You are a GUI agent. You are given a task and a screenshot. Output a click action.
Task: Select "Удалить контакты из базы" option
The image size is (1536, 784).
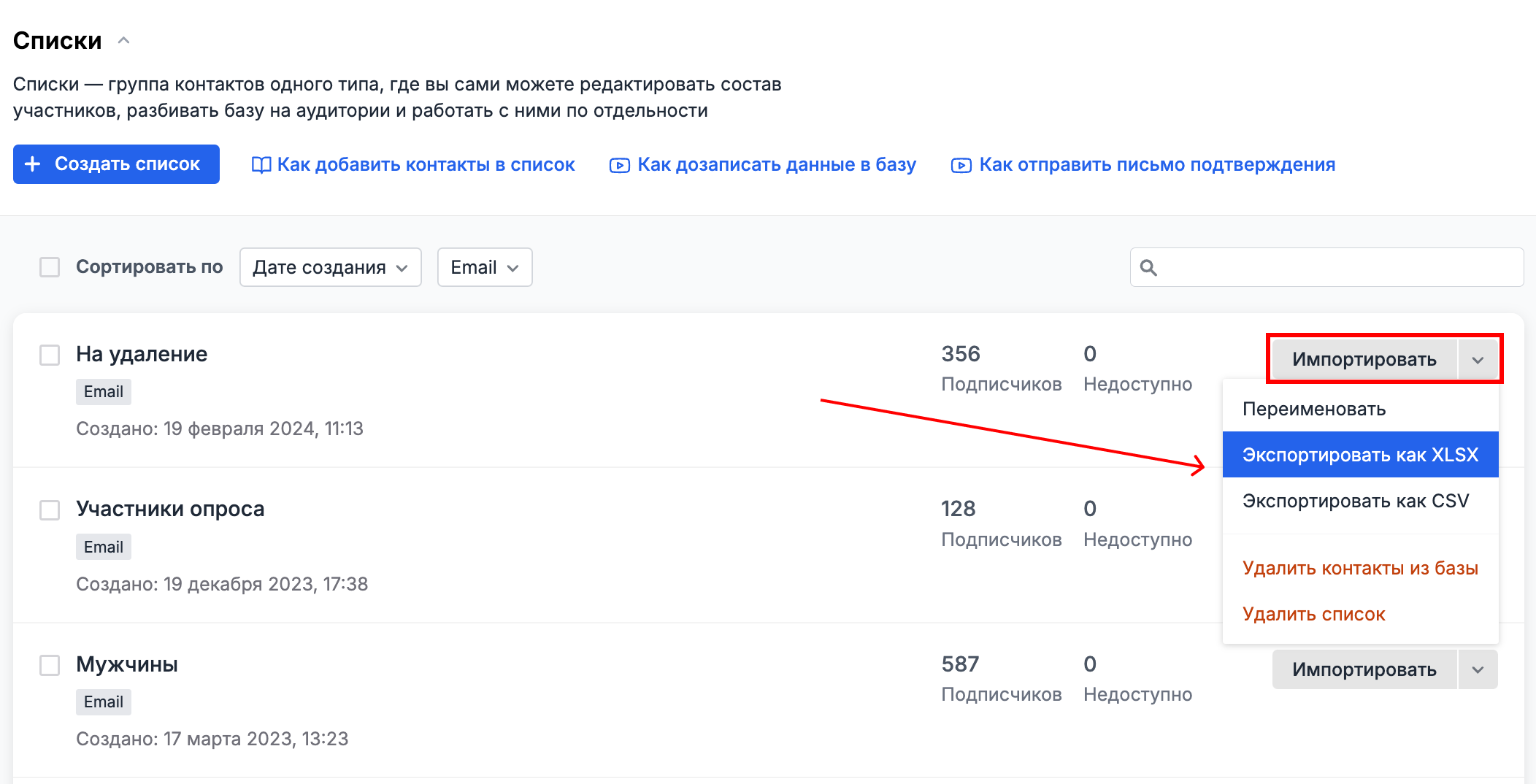coord(1360,568)
